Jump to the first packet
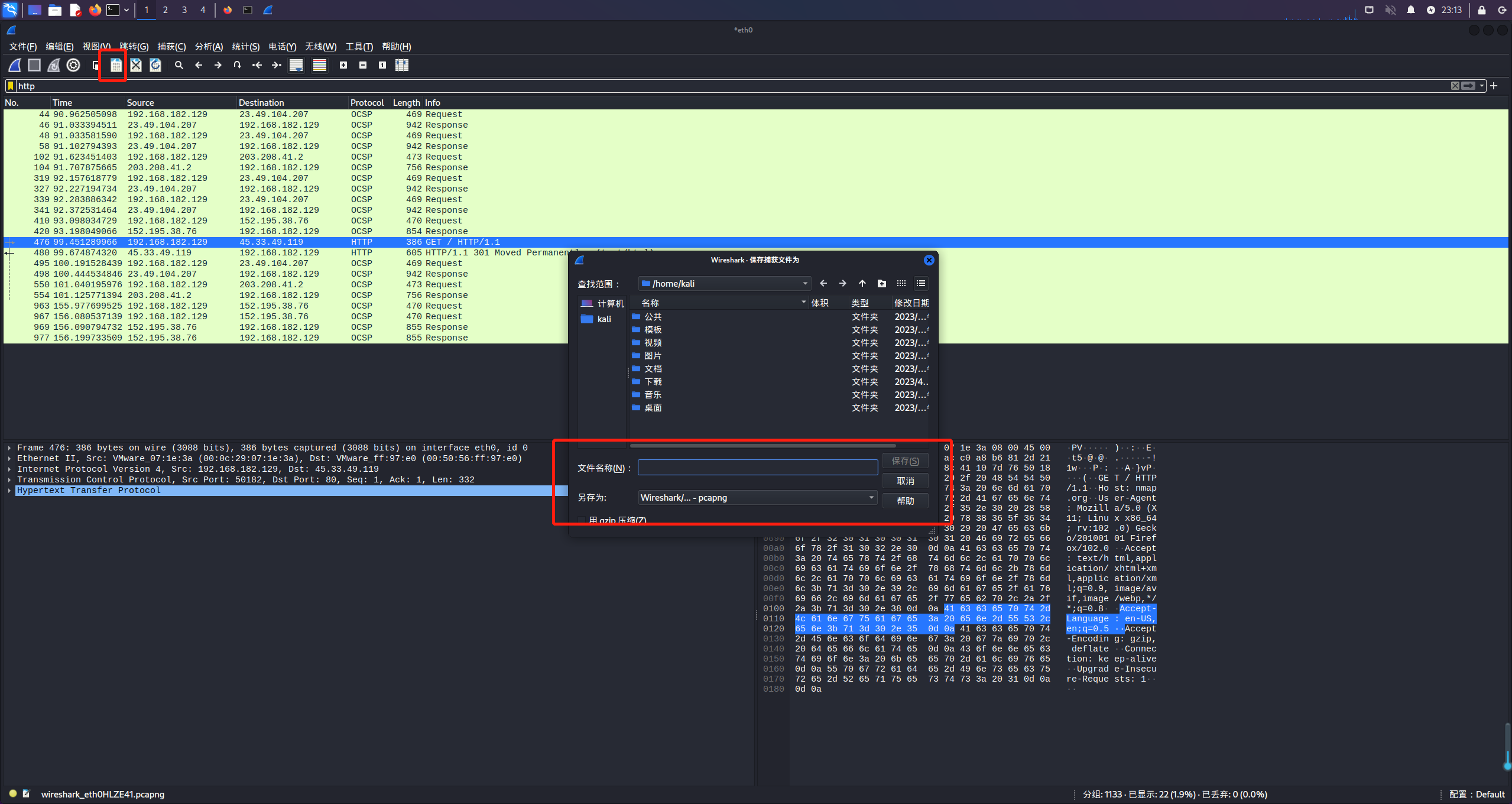Image resolution: width=1512 pixels, height=804 pixels. [x=257, y=65]
